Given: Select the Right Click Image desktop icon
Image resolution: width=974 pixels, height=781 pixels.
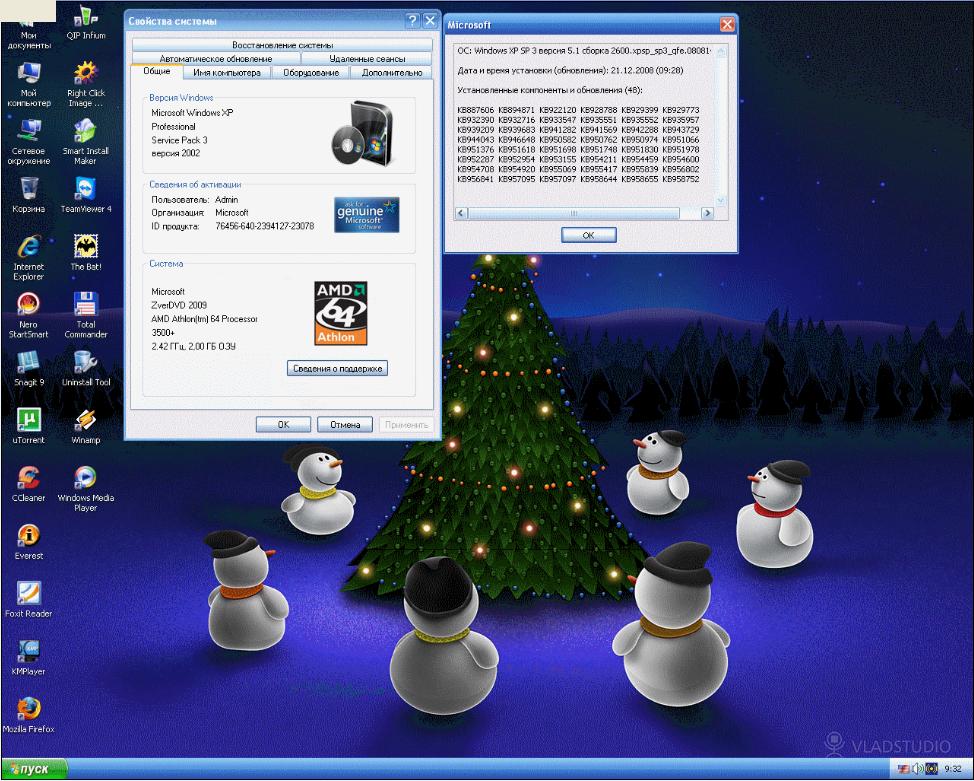Looking at the screenshot, I should 86,85.
